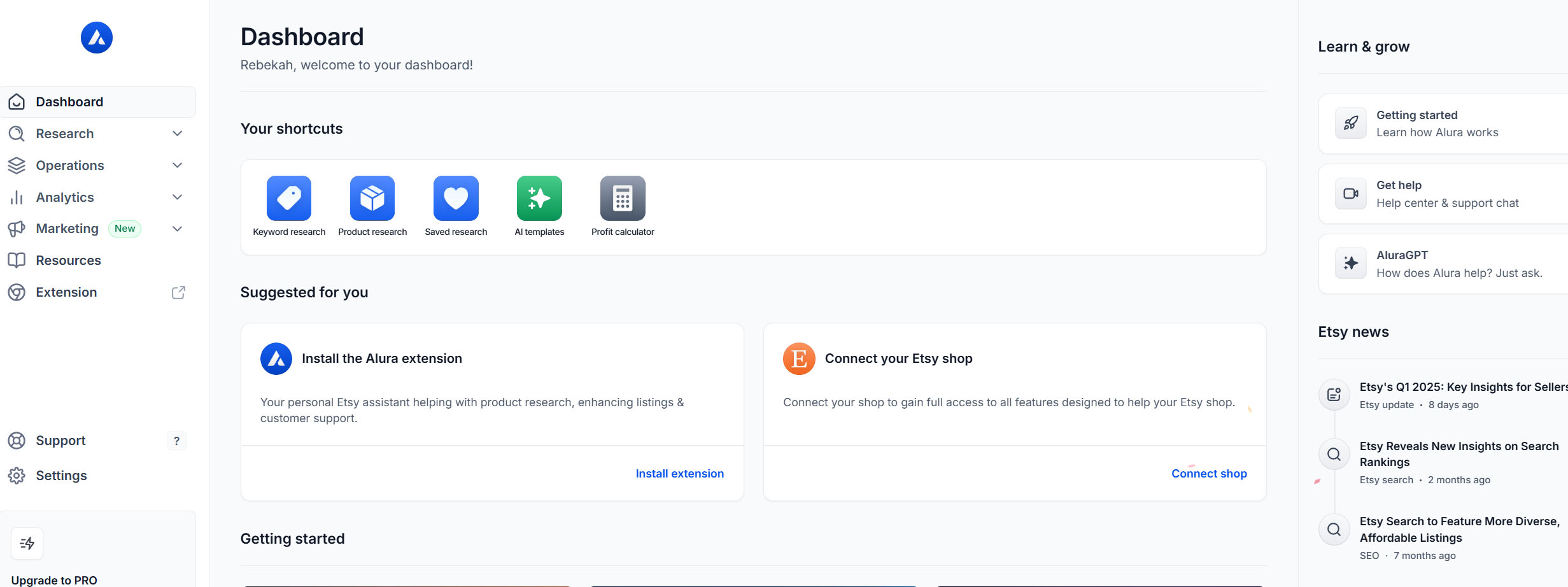Click the New badge next to Marketing
1568x587 pixels.
(125, 229)
